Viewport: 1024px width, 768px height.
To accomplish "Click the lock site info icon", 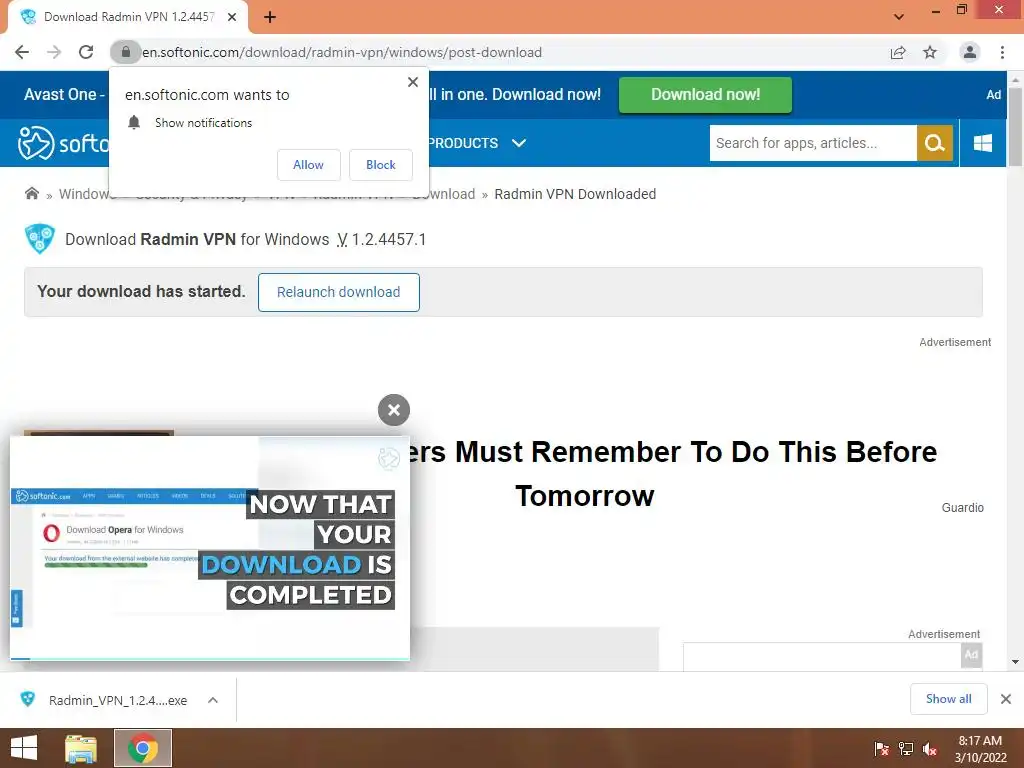I will [125, 52].
